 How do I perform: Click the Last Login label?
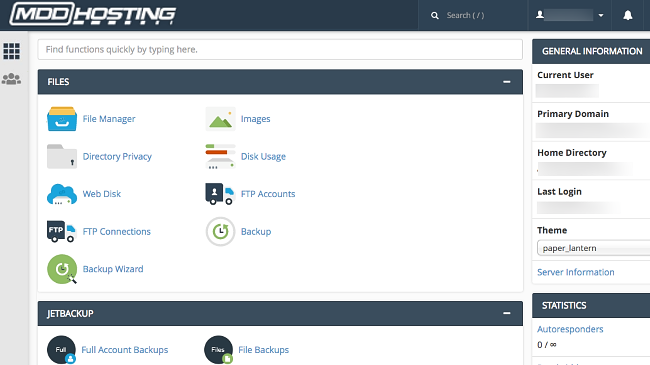[560, 192]
